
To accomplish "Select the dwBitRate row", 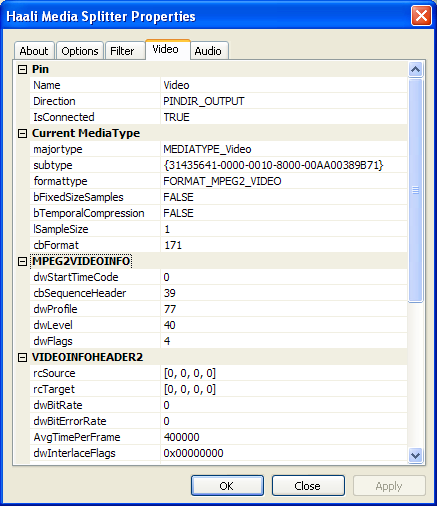I will click(218, 405).
